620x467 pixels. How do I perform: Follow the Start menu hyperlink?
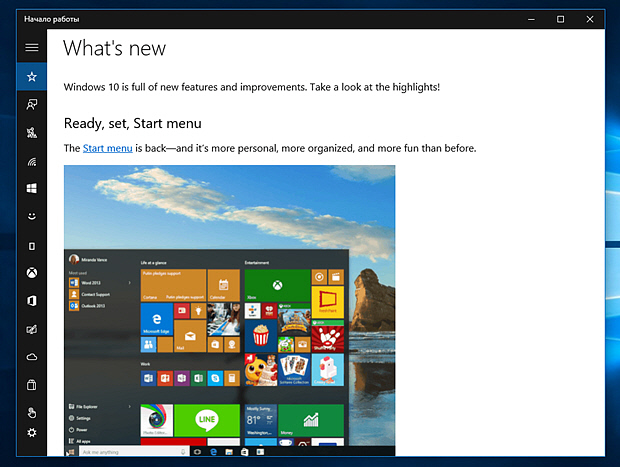(108, 148)
